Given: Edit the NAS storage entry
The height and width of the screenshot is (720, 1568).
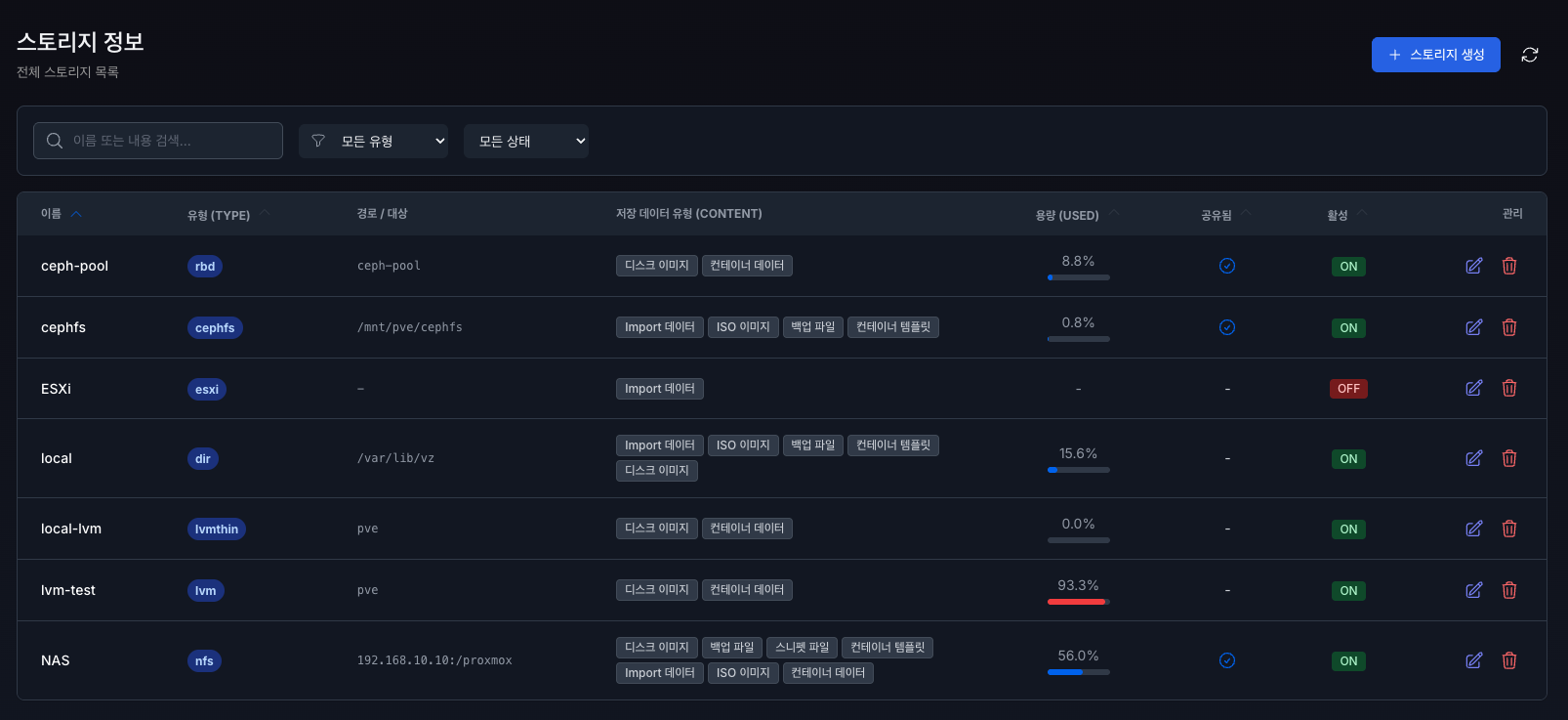Looking at the screenshot, I should click(x=1473, y=660).
